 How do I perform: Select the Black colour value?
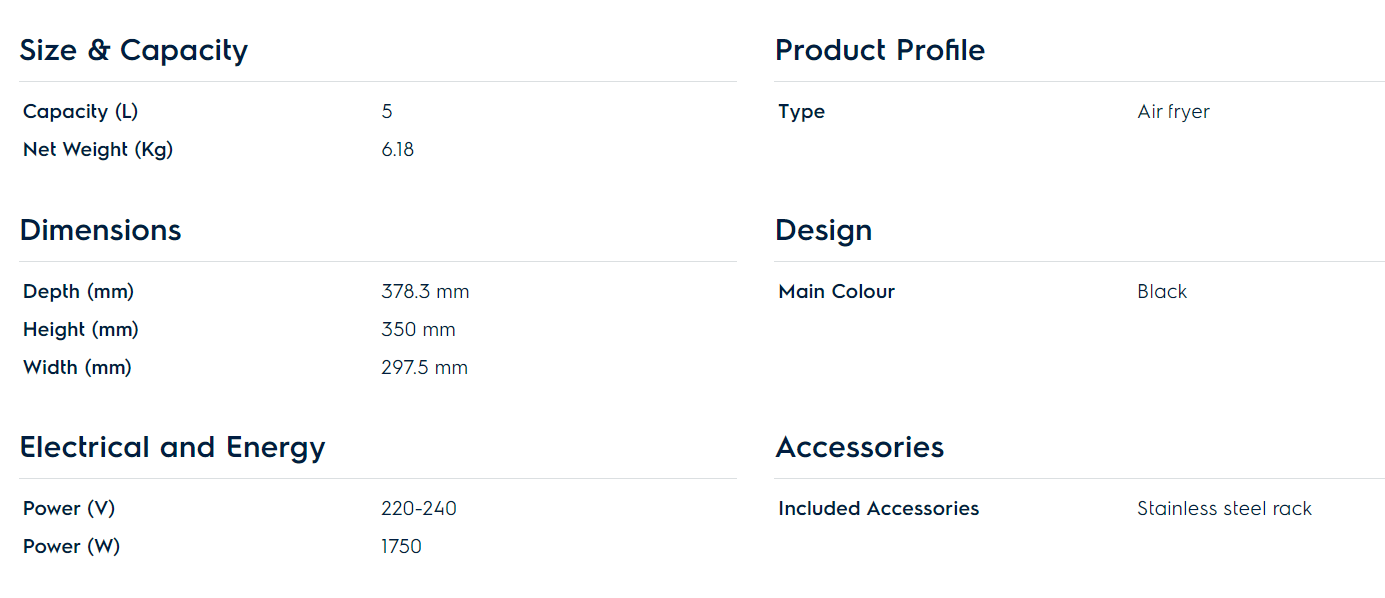pos(1162,291)
